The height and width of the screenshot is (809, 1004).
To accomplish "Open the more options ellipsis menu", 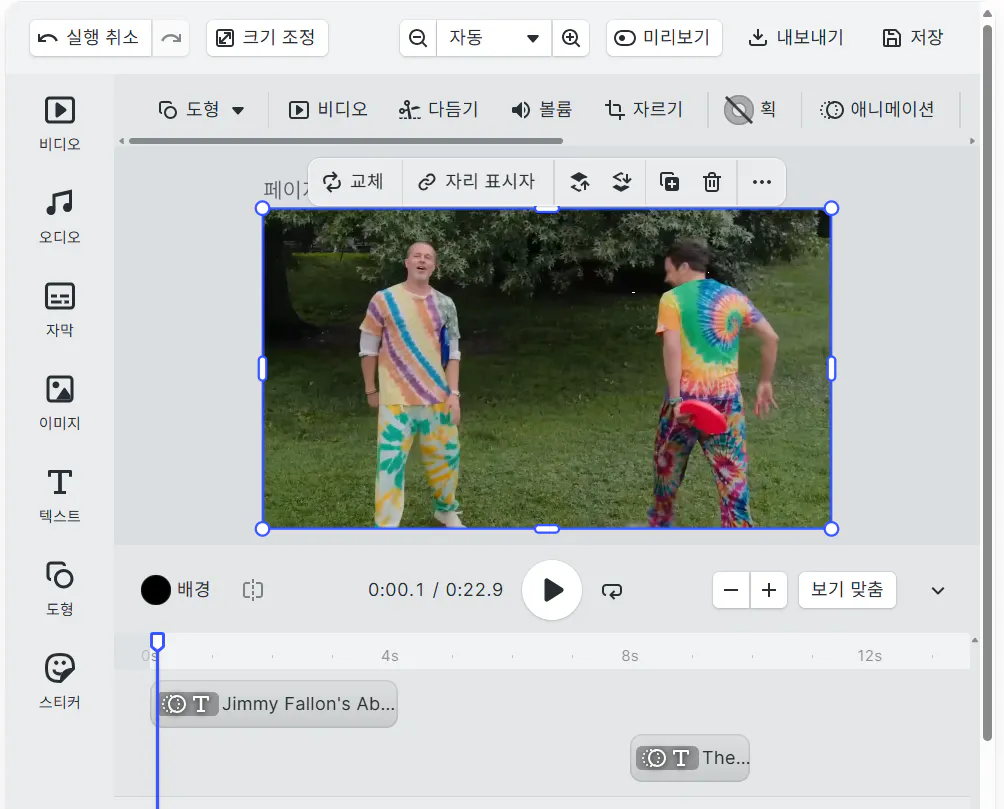I will pyautogui.click(x=762, y=182).
